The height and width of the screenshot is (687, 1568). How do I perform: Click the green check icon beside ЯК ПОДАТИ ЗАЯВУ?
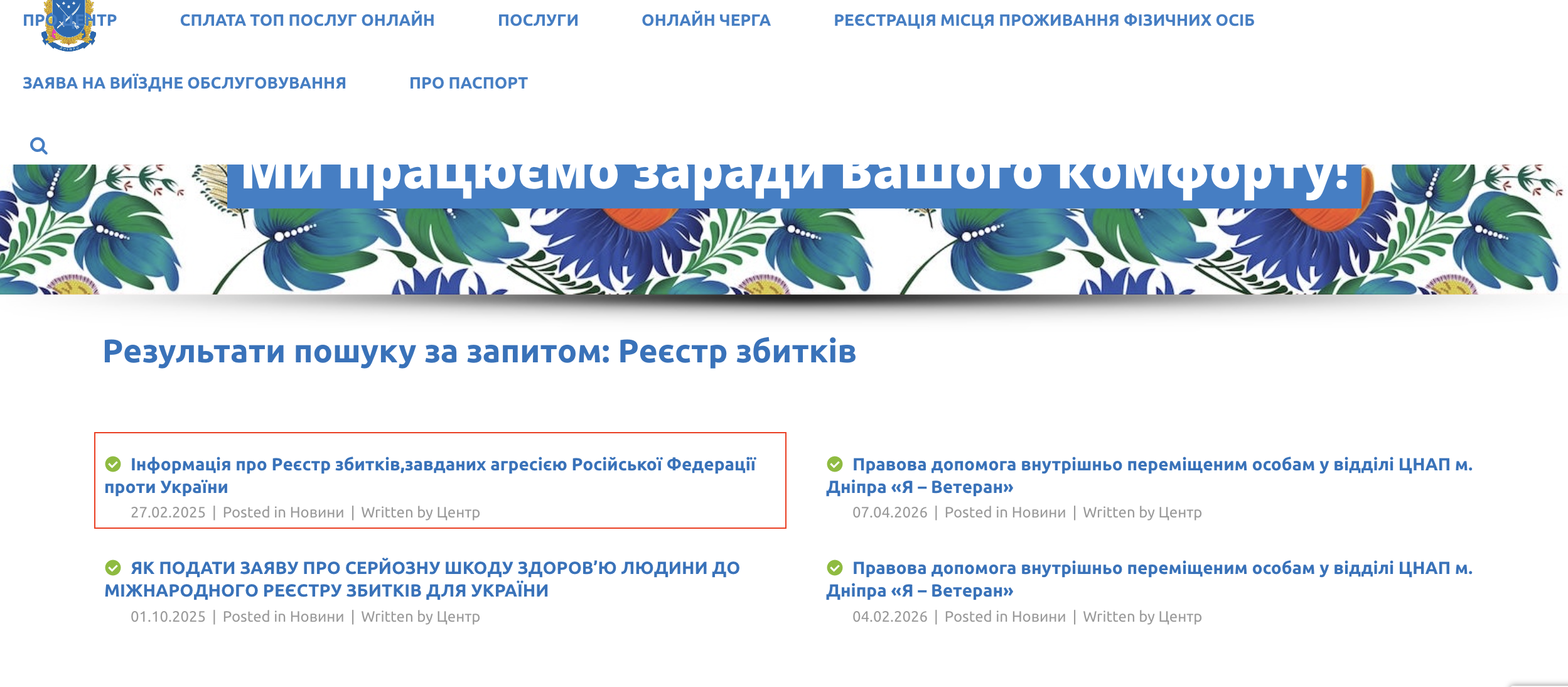coord(113,568)
